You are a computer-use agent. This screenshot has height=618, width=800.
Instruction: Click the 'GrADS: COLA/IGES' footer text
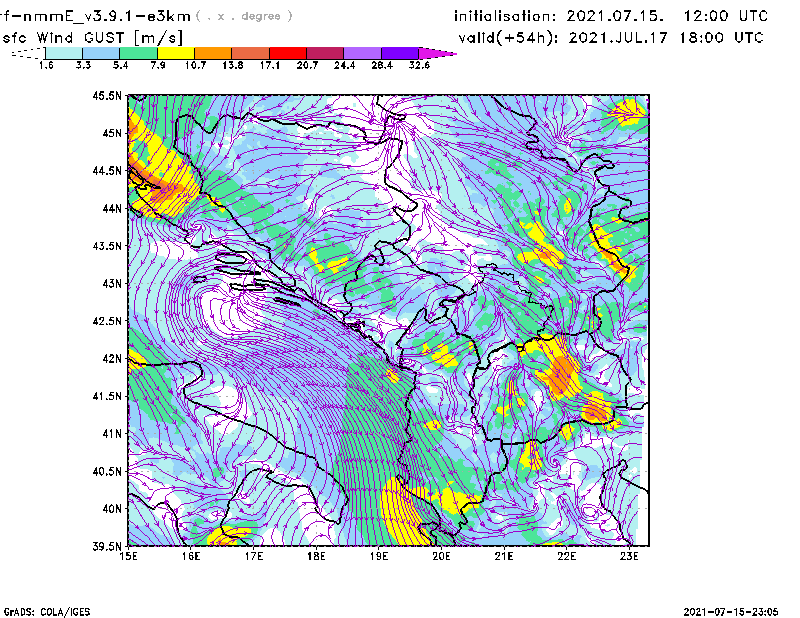coord(46,612)
